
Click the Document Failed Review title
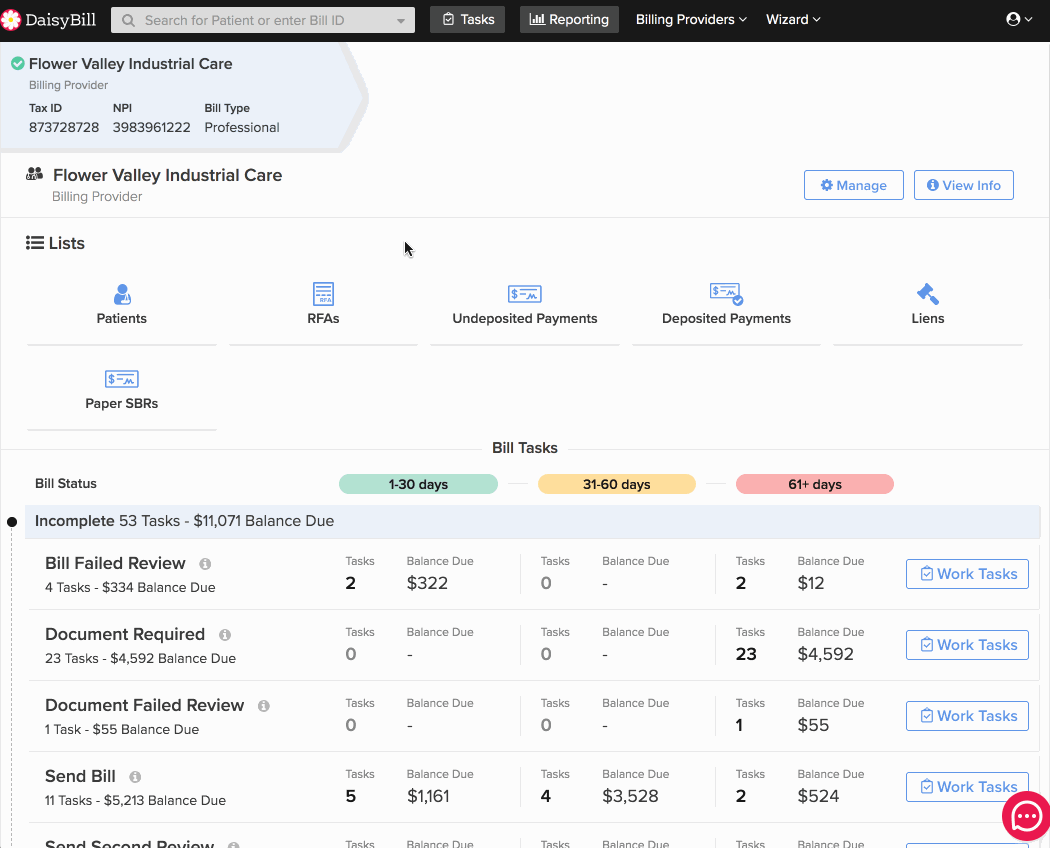tap(145, 705)
